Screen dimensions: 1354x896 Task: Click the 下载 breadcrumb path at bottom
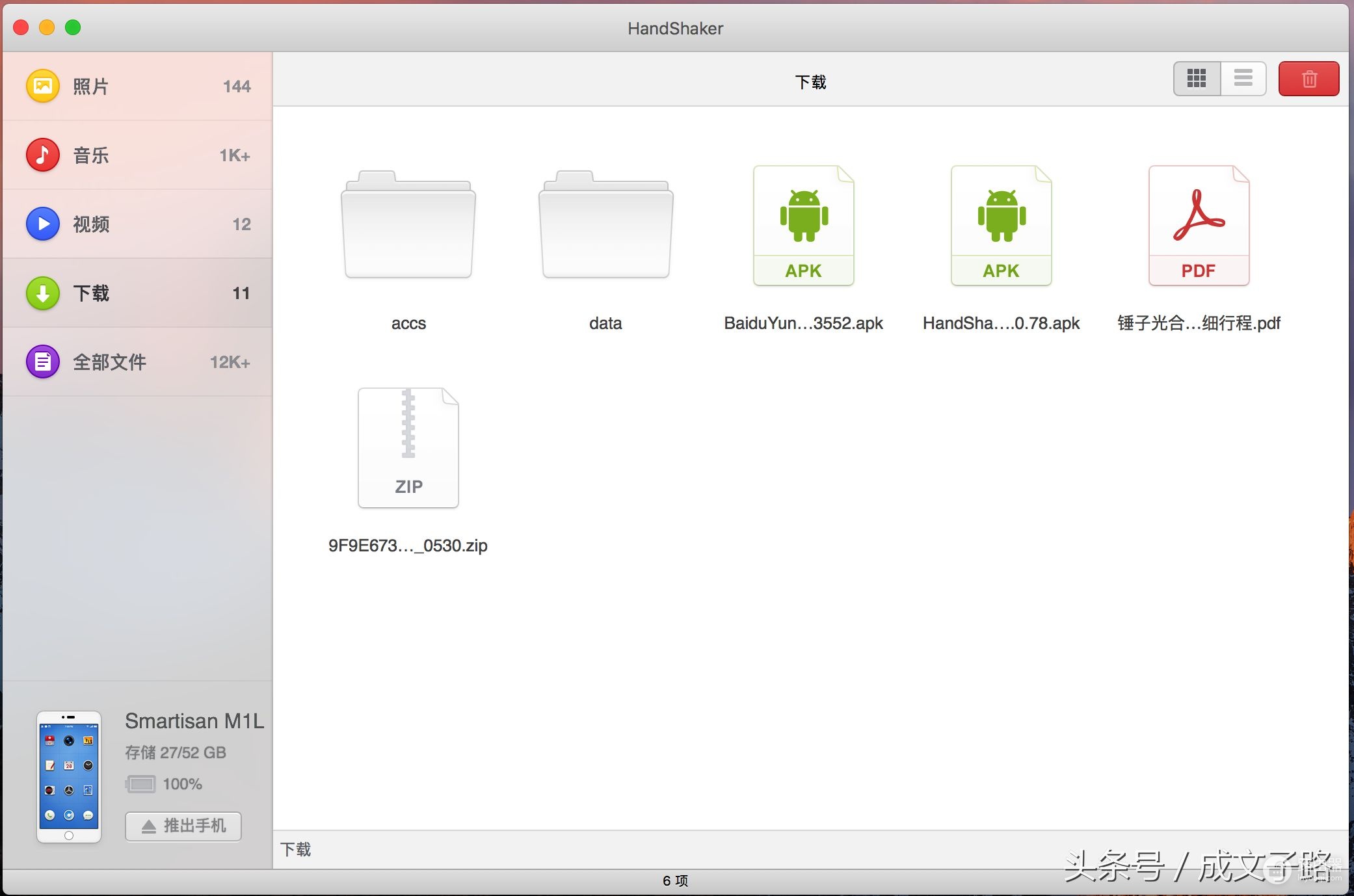pyautogui.click(x=296, y=849)
